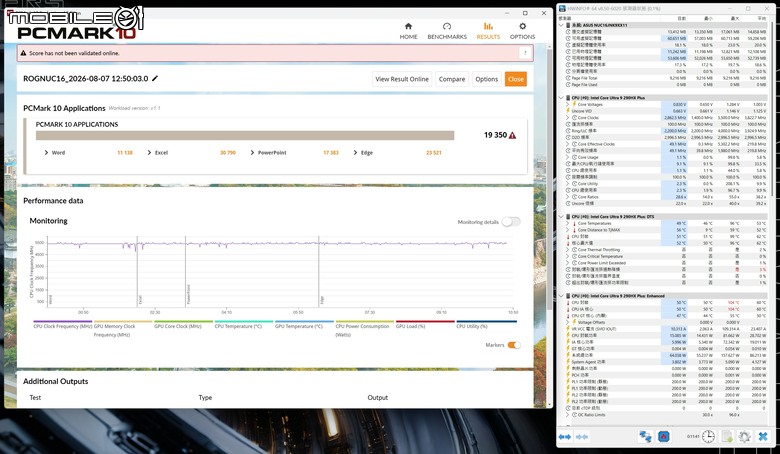Click the HWiNFO blue flame icon
This screenshot has width=780, height=454.
663,437
